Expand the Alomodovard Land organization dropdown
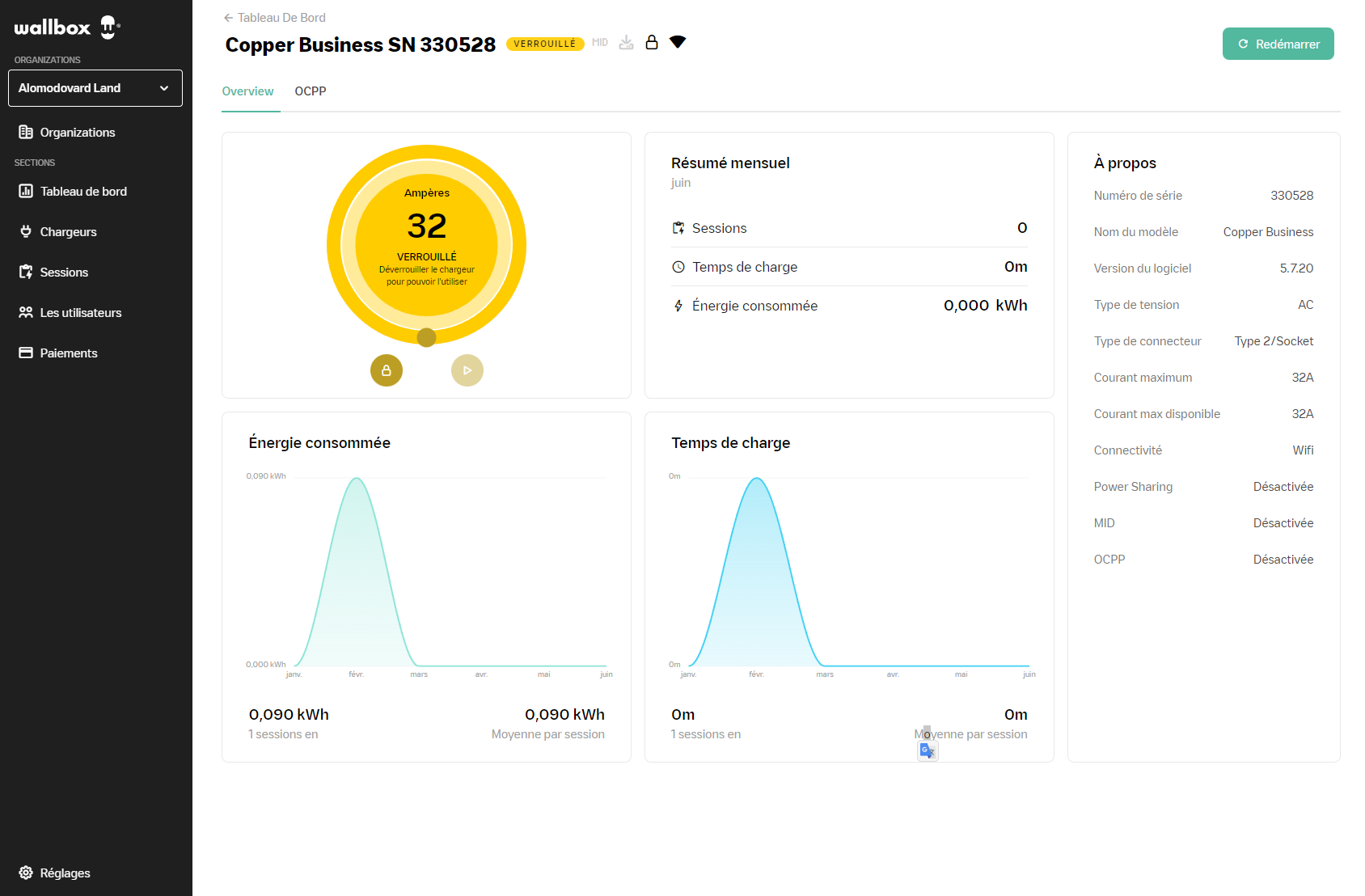1365x896 pixels. [95, 88]
